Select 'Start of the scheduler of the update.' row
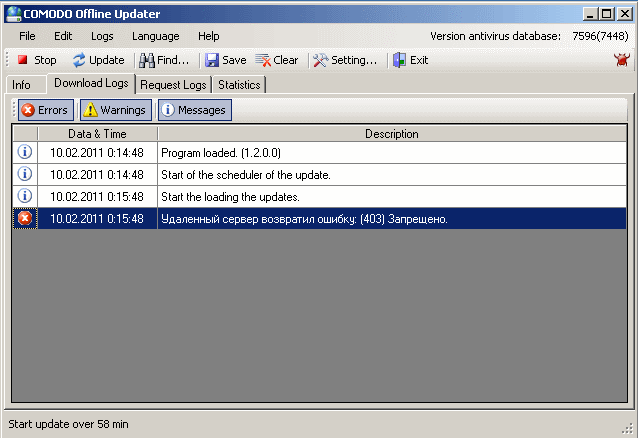Viewport: 638px width, 438px height. (319, 175)
